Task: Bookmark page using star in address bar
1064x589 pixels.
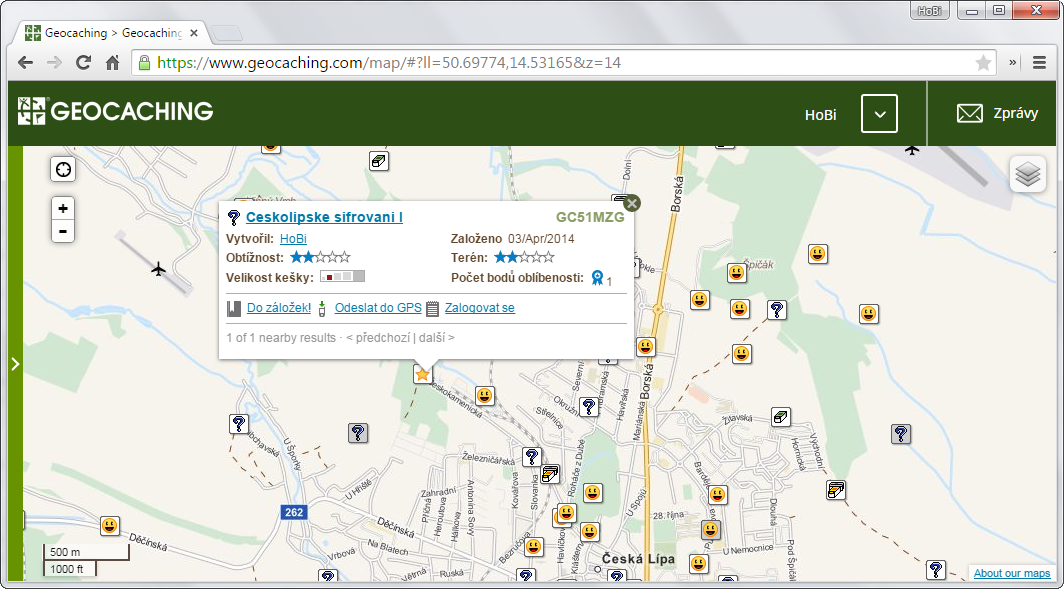Action: (x=983, y=63)
